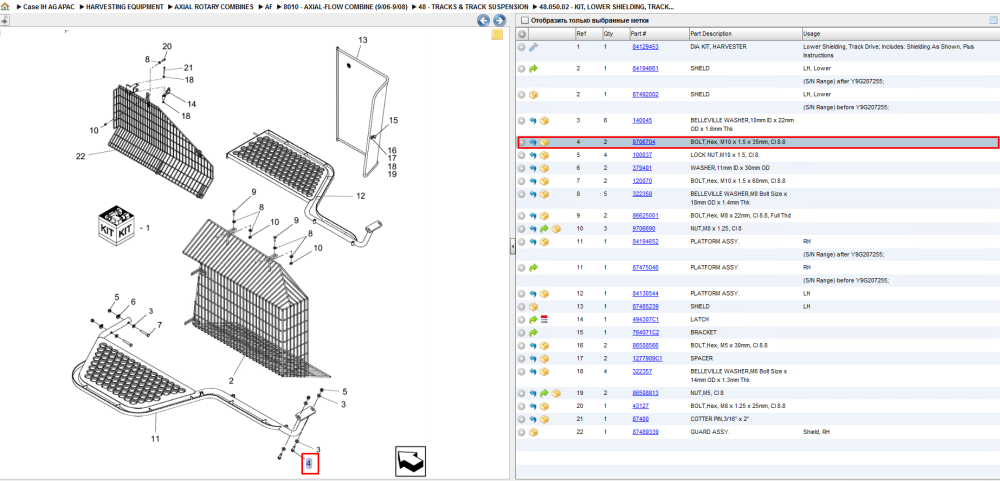Click green arrow icon in 9706690 row
The width and height of the screenshot is (1000, 481).
click(x=545, y=228)
